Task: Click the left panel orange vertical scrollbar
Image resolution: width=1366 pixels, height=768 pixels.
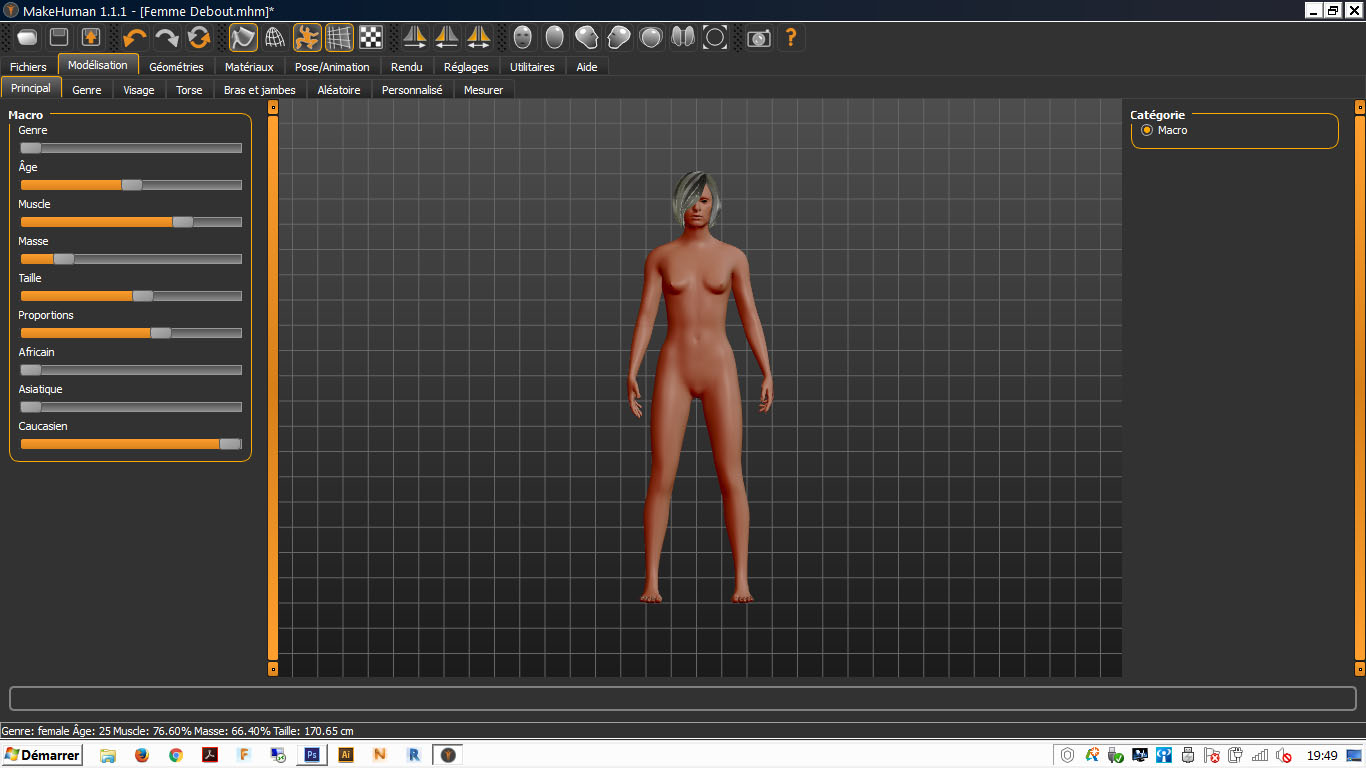Action: click(x=273, y=388)
